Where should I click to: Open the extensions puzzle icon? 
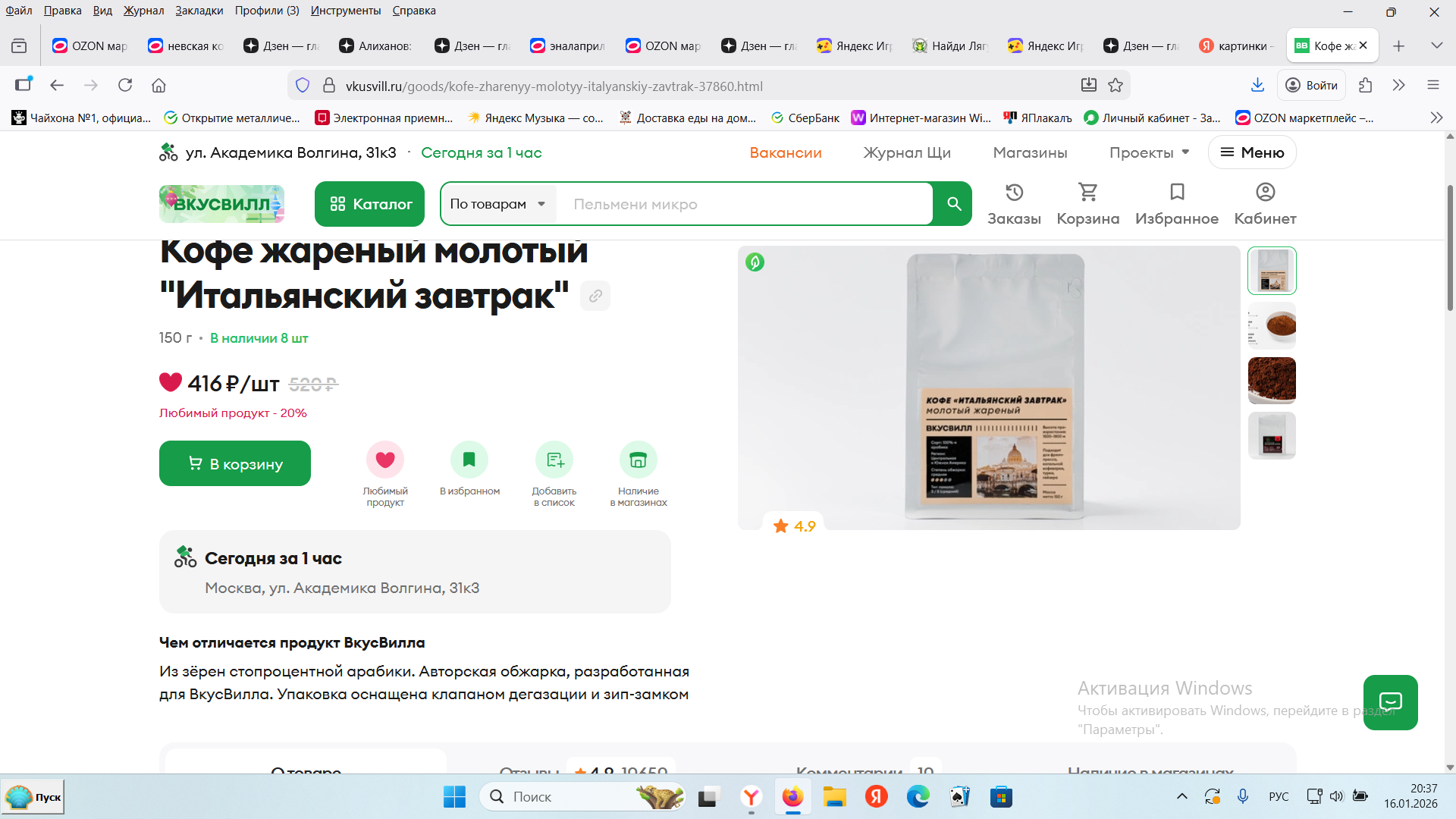point(1366,85)
